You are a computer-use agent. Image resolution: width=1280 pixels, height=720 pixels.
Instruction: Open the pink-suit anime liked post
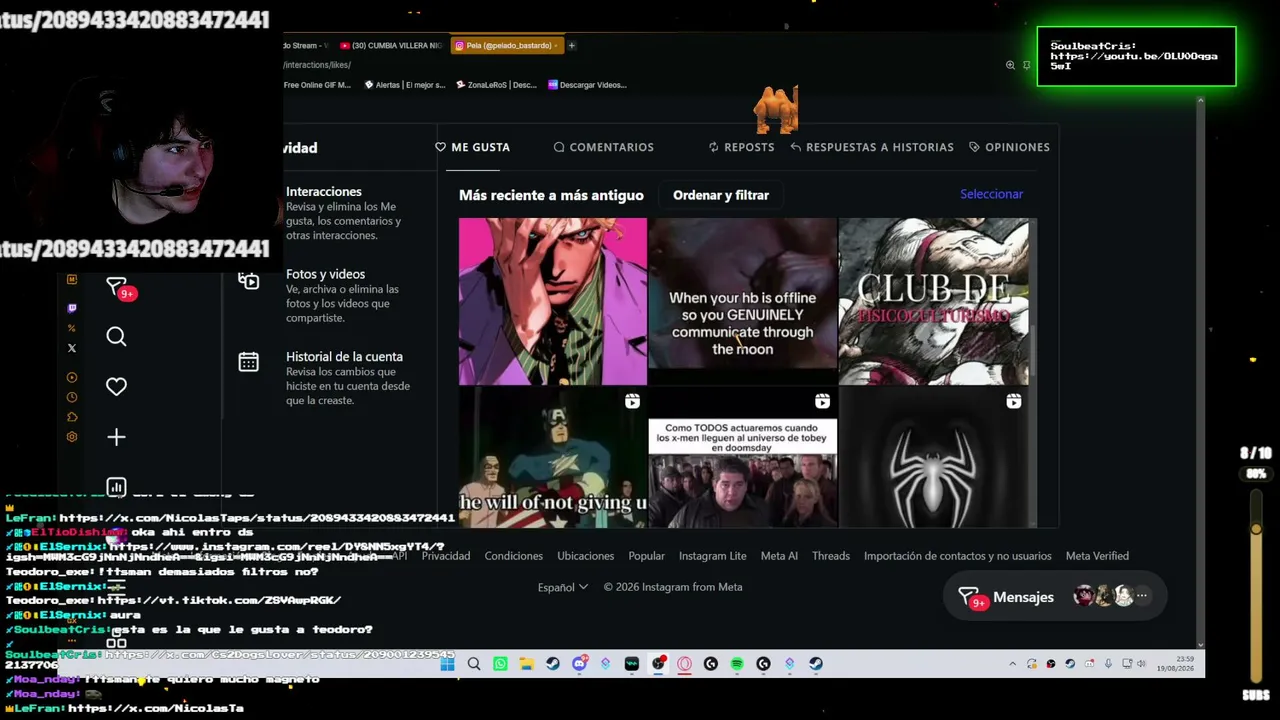[553, 301]
